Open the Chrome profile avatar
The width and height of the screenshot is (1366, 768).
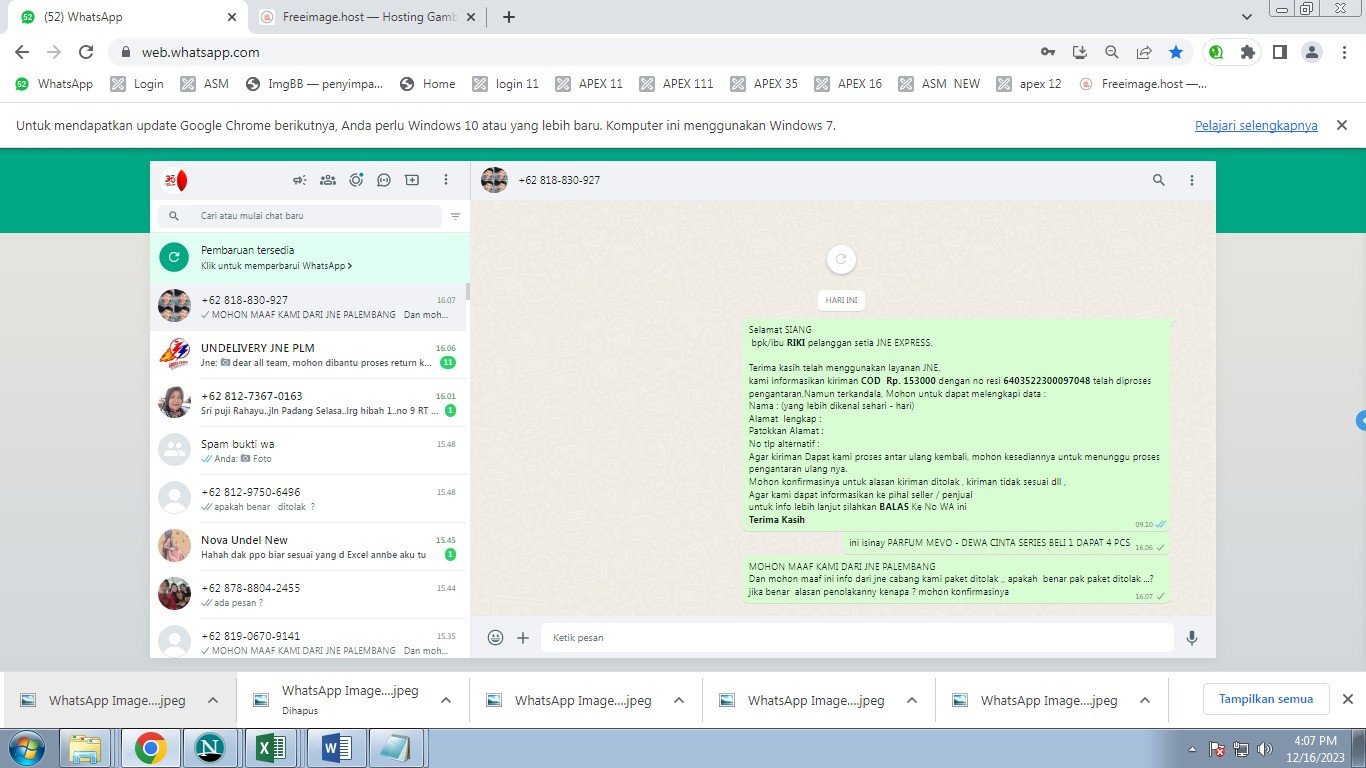tap(1313, 52)
